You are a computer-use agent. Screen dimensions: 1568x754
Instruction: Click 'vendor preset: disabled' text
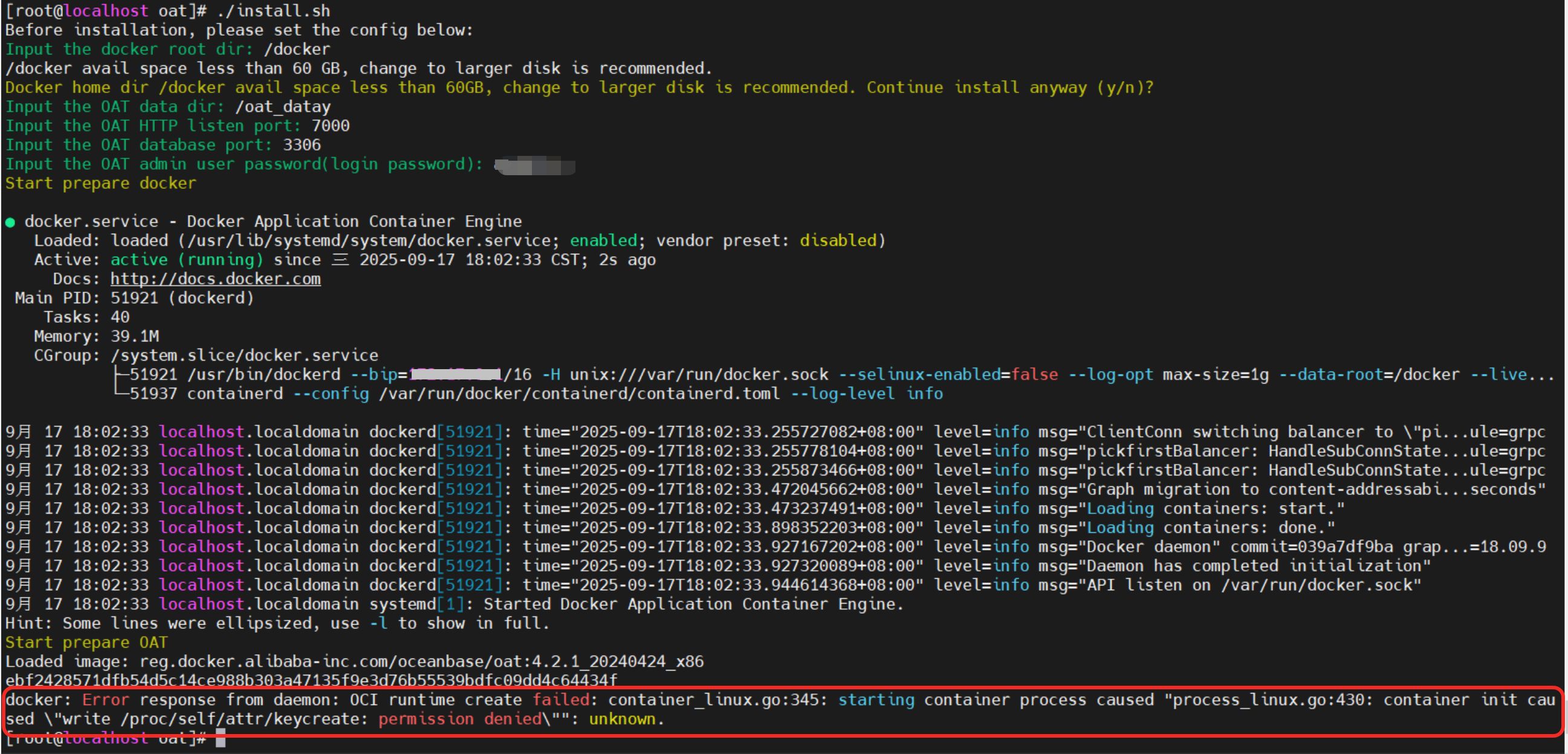[766, 241]
